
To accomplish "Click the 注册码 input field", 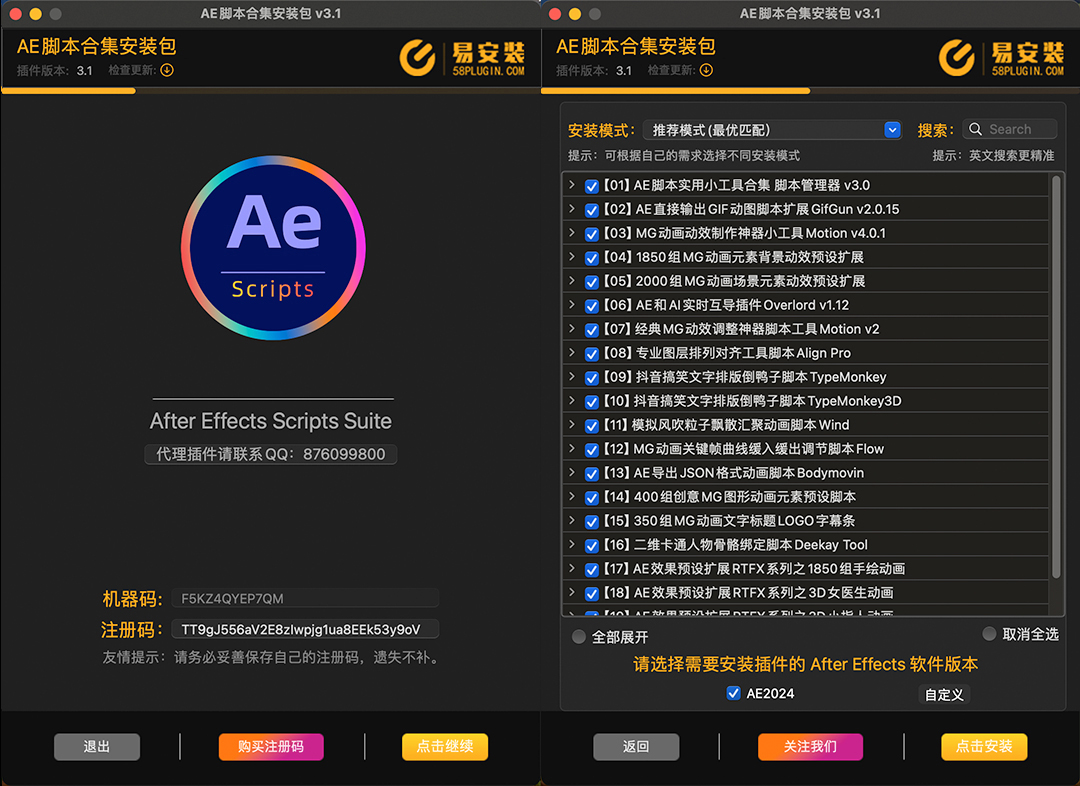I will click(304, 629).
